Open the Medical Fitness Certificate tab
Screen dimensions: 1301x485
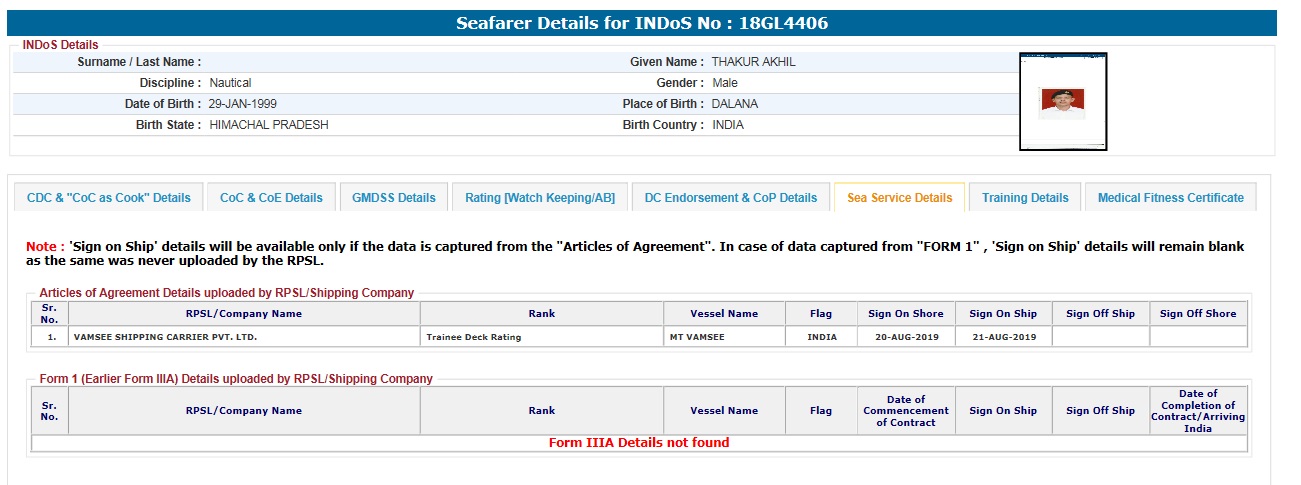(x=1170, y=198)
